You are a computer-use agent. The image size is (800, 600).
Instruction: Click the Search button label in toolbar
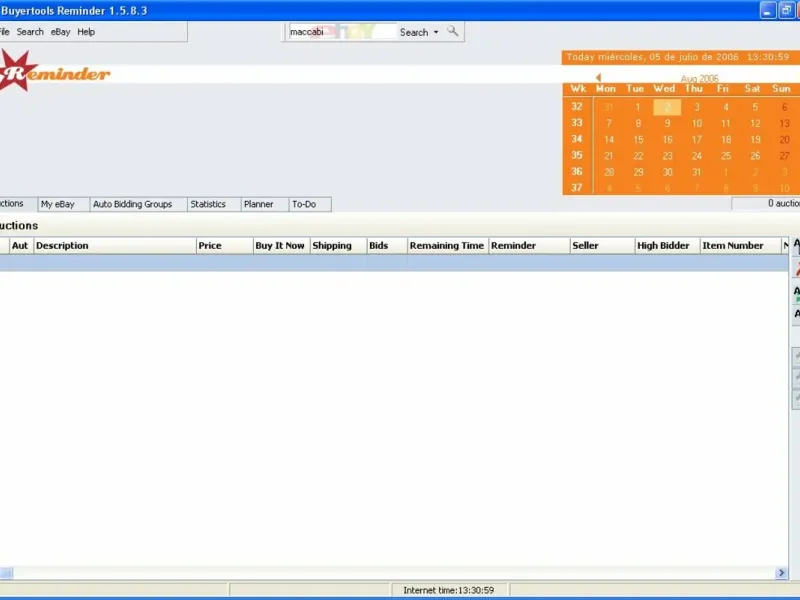tap(414, 32)
